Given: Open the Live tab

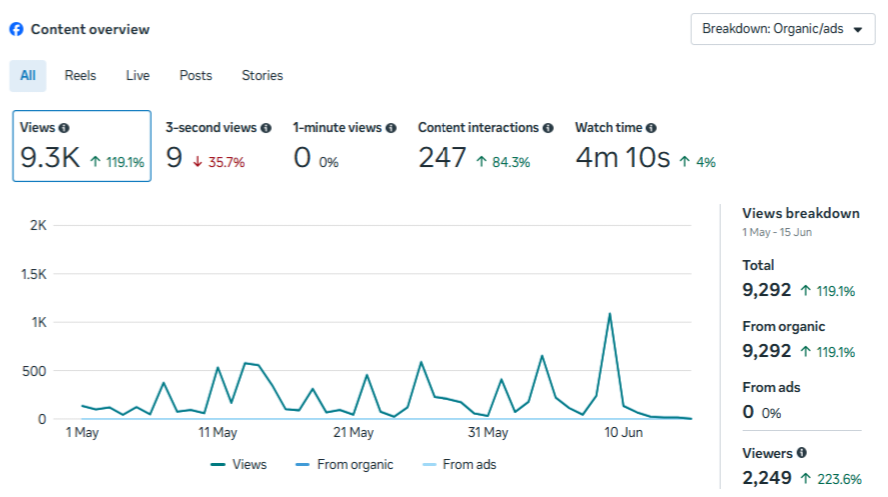Looking at the screenshot, I should pos(138,75).
